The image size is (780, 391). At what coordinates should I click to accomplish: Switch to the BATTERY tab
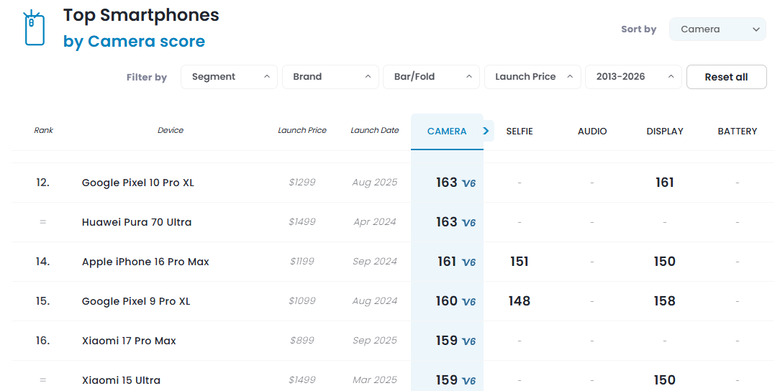pos(737,131)
